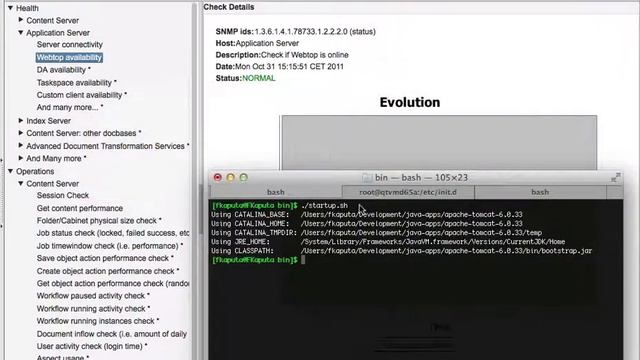
Task: Select Save object action performance check
Action: coord(105,258)
